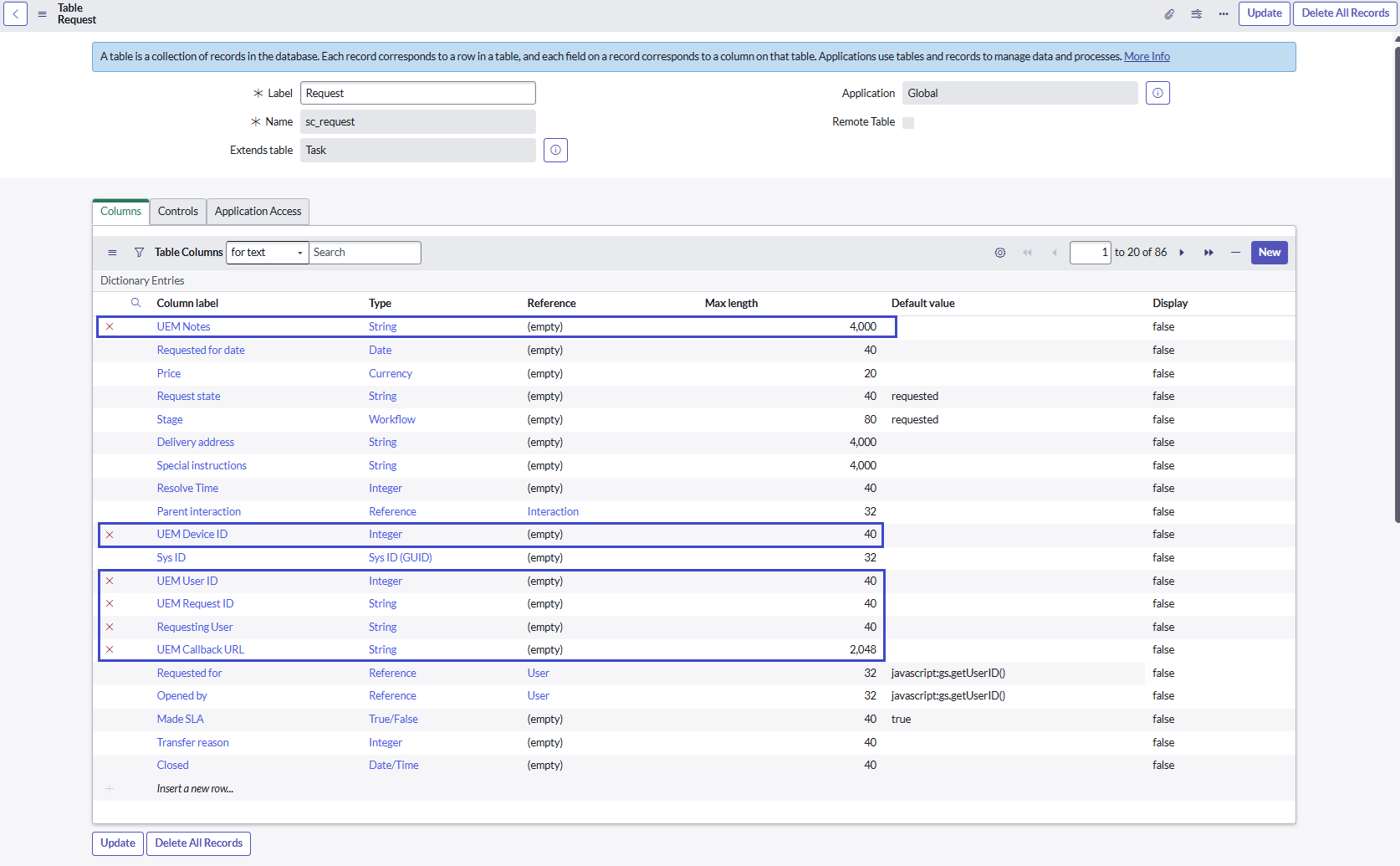
Task: Open the Stage column record
Action: click(x=170, y=420)
